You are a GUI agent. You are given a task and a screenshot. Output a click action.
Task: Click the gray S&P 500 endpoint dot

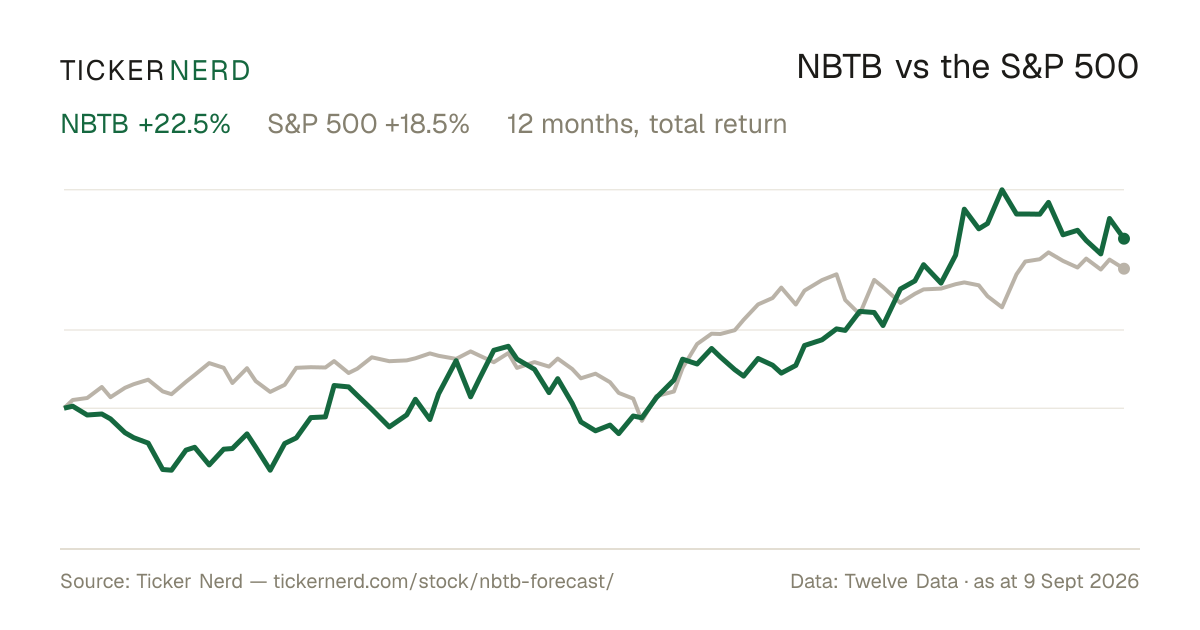pyautogui.click(x=1124, y=268)
